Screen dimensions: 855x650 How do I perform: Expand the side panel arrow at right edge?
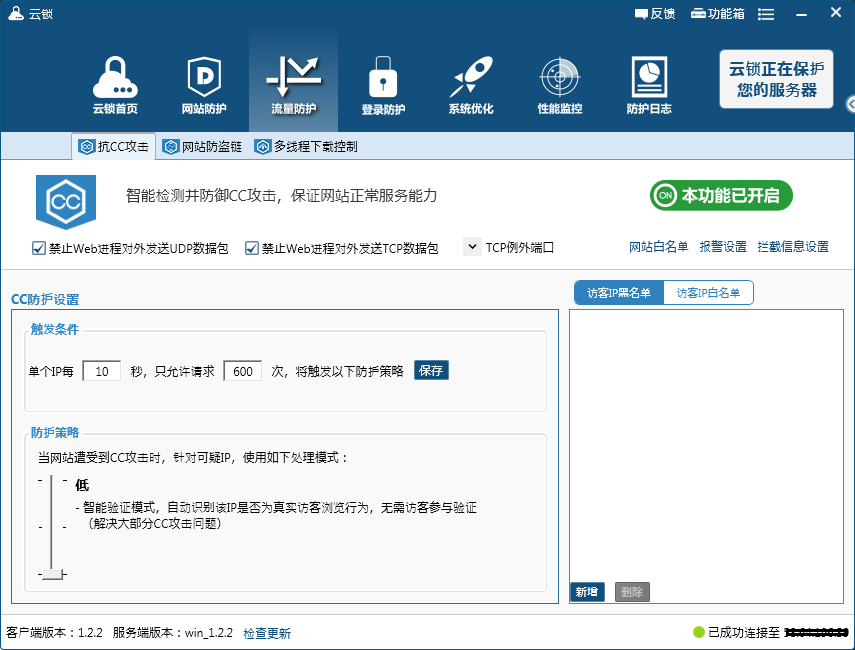[x=850, y=104]
